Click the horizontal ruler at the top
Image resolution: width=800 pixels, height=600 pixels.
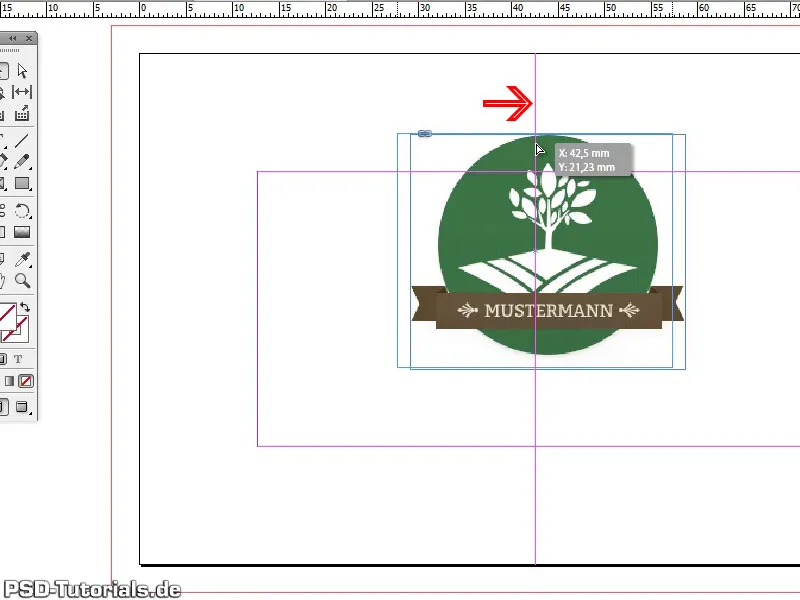(400, 9)
